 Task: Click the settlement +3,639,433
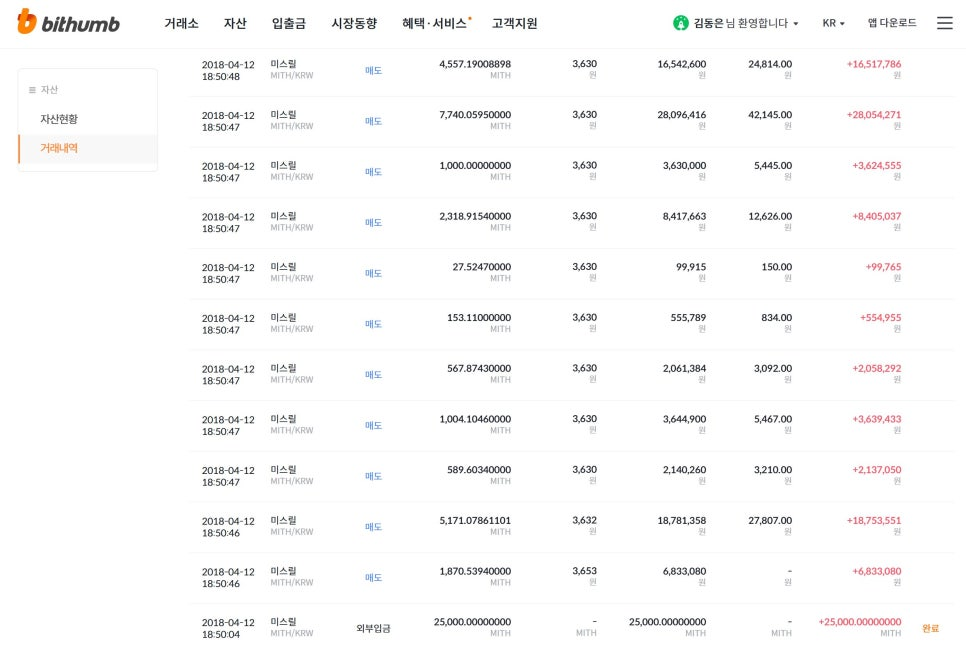877,419
